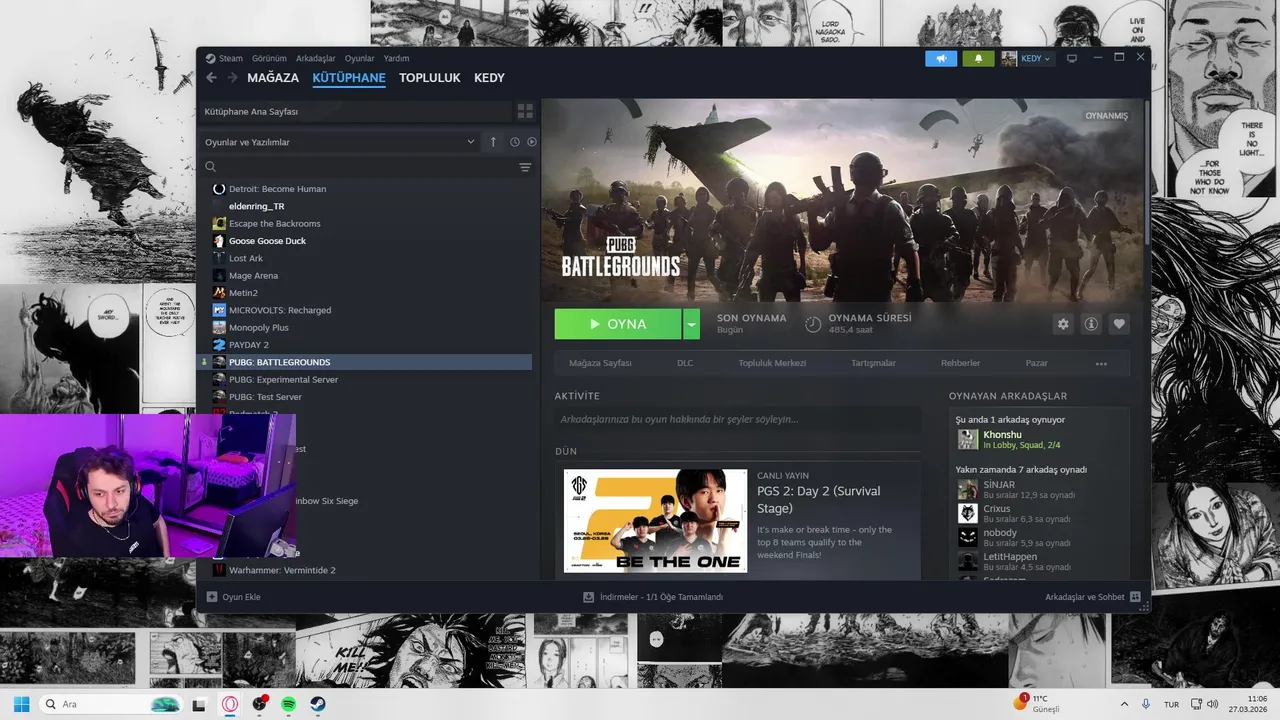Click the downloads icon in the footer
The height and width of the screenshot is (720, 1280).
[589, 597]
